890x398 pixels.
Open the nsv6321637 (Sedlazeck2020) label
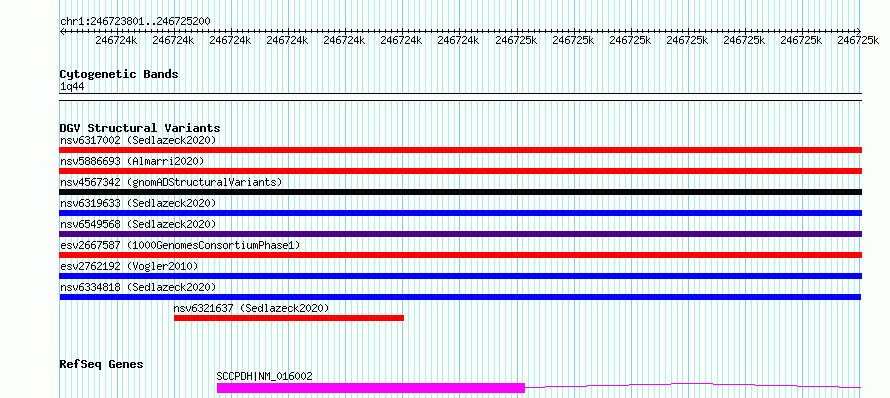point(251,308)
